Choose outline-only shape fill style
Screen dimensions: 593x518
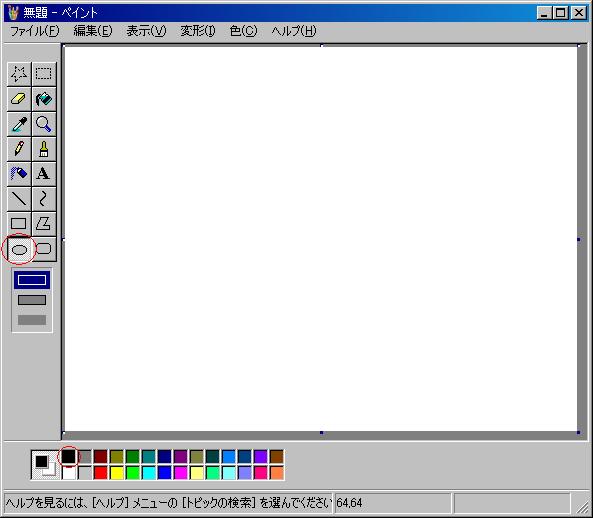32,280
